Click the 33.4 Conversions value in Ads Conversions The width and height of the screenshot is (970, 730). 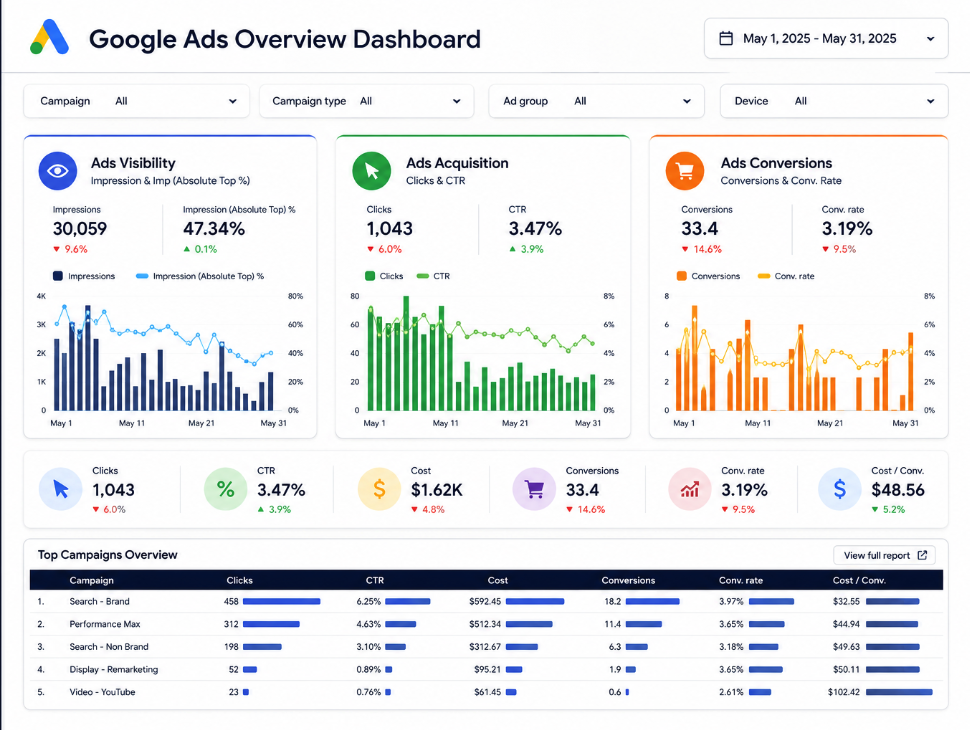pos(700,229)
